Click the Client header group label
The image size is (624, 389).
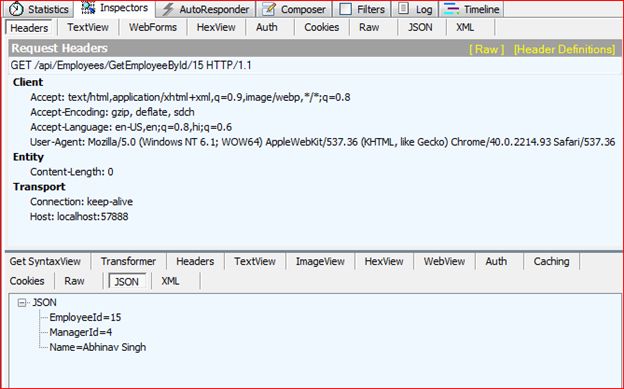28,82
